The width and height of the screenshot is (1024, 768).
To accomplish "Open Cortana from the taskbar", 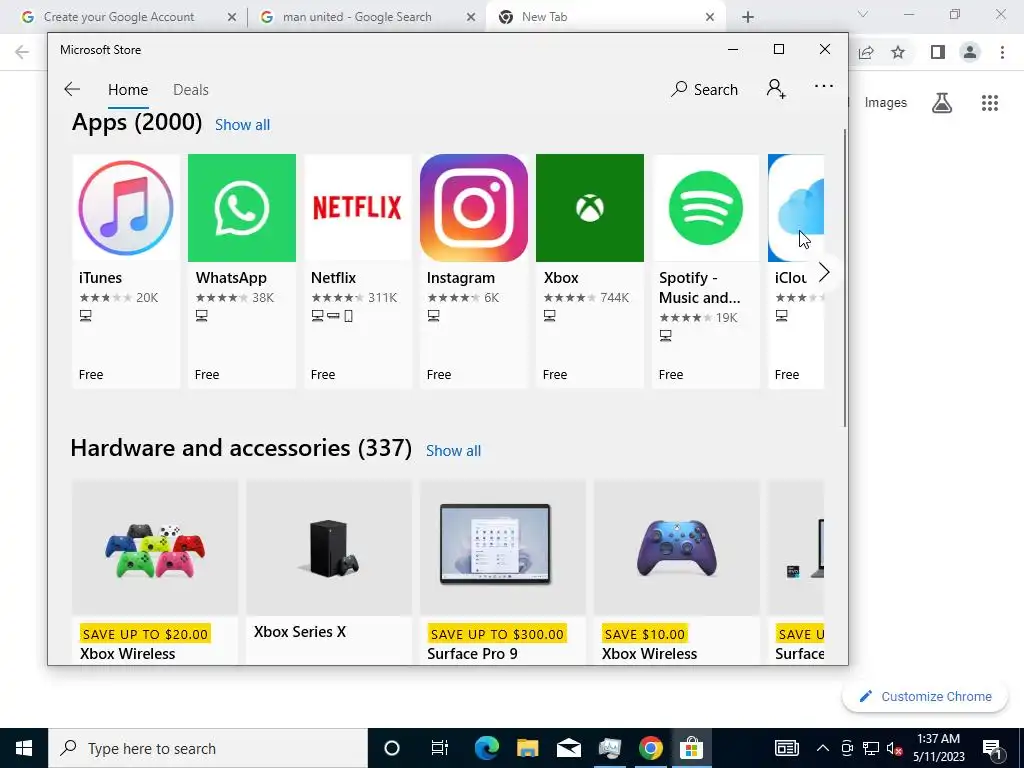I will pyautogui.click(x=391, y=748).
